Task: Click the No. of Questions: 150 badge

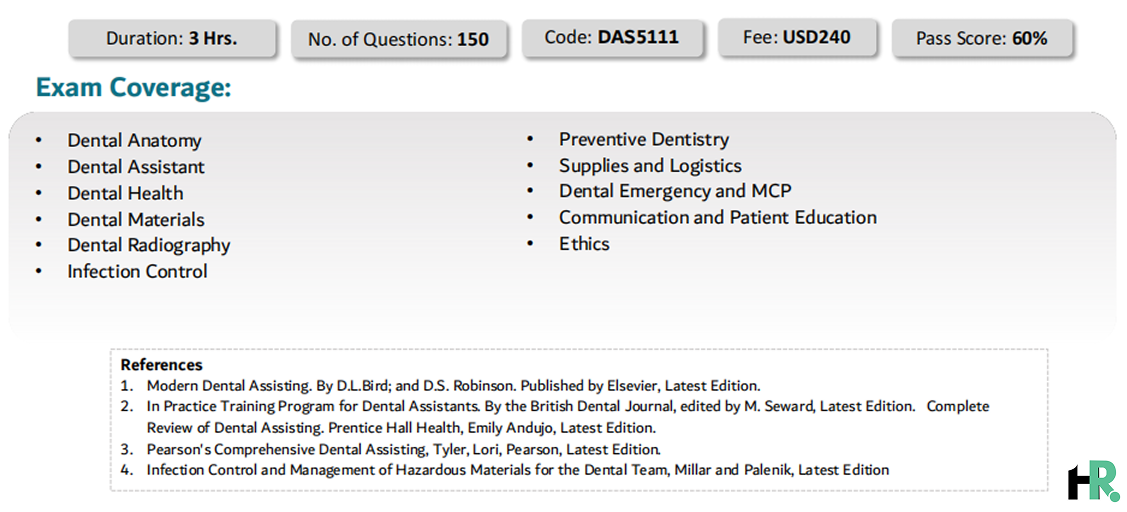Action: pos(398,39)
